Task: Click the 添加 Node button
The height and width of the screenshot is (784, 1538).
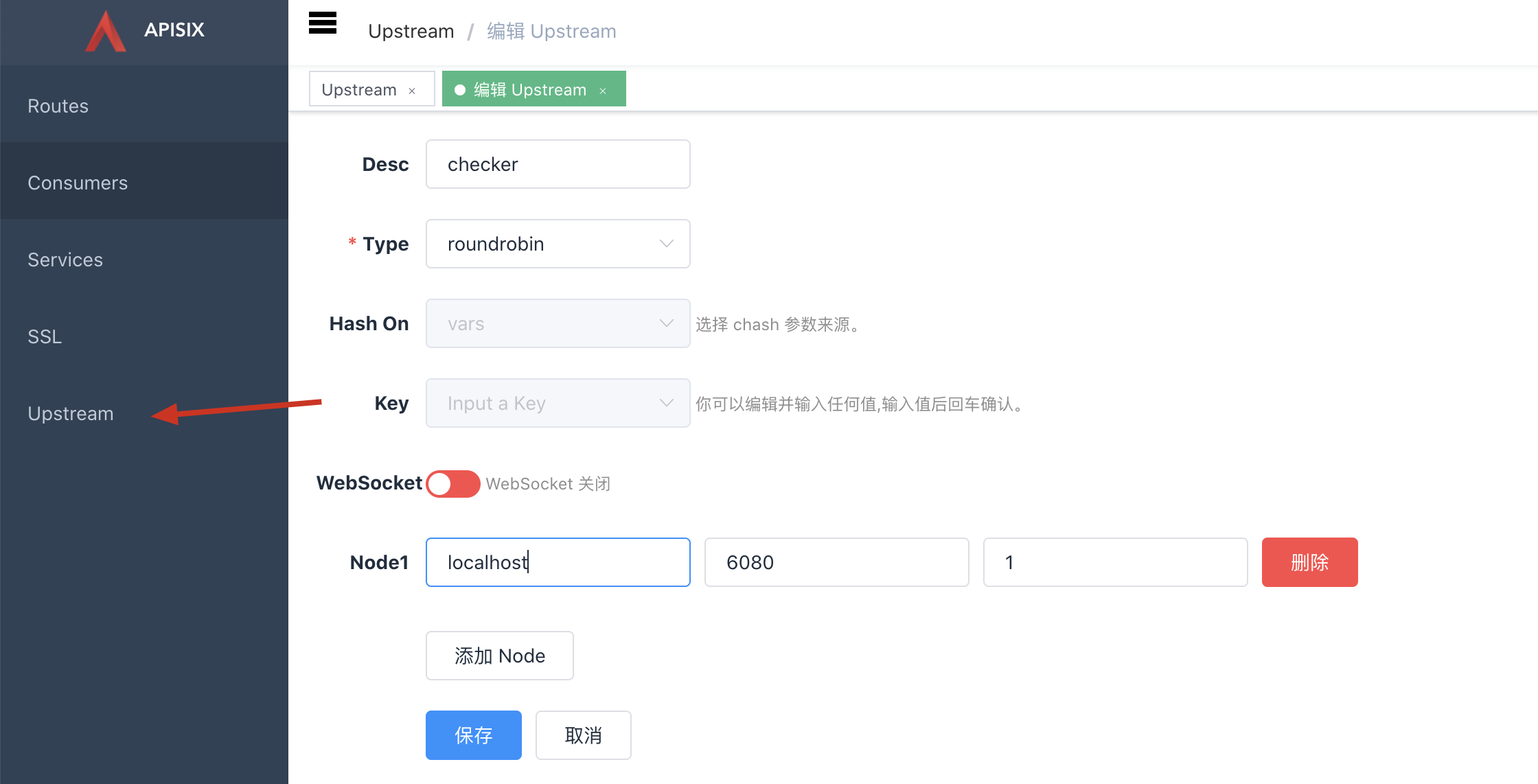Action: [x=499, y=655]
